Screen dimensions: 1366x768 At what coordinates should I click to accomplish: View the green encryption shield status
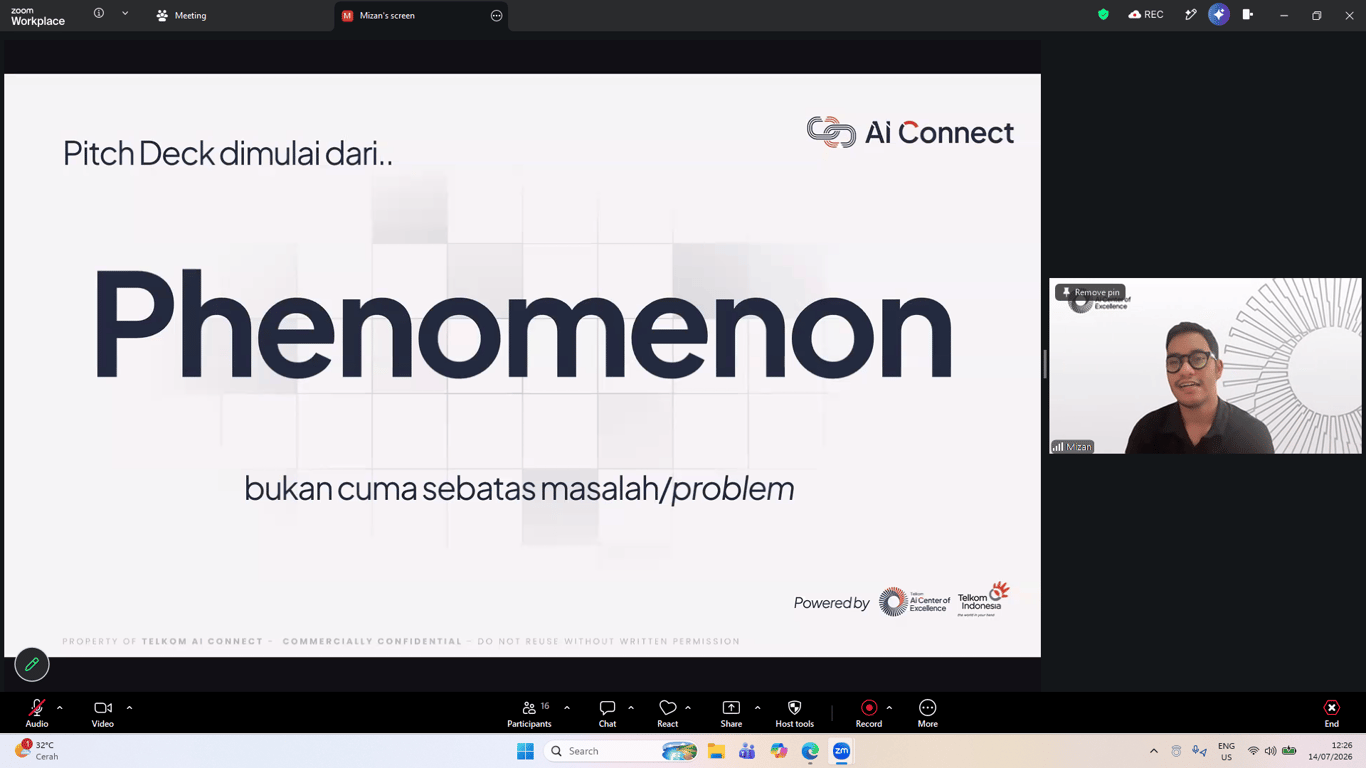(1104, 15)
